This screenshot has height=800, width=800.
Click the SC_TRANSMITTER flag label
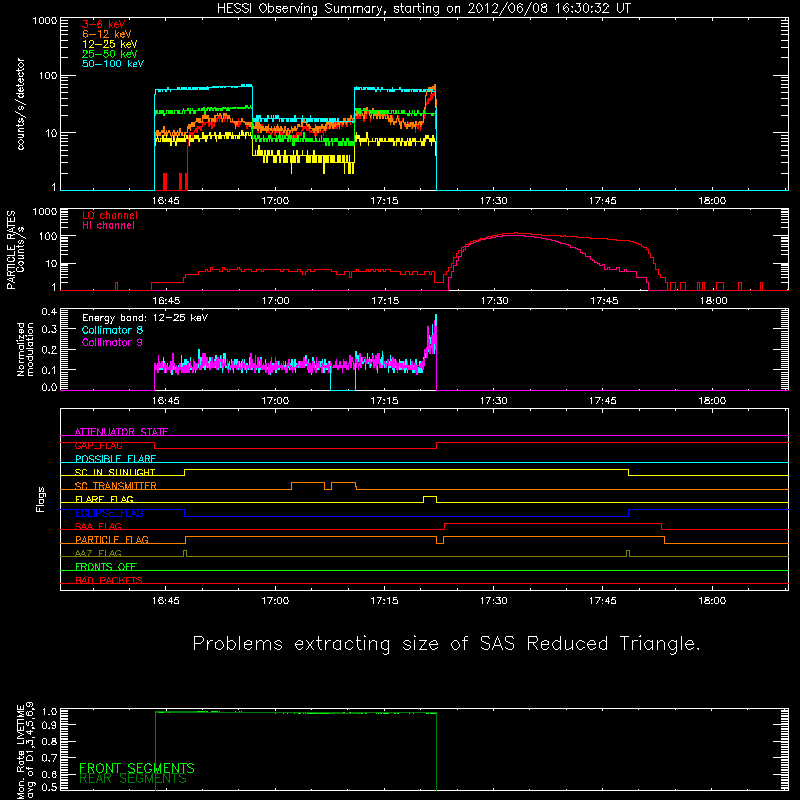[x=115, y=486]
